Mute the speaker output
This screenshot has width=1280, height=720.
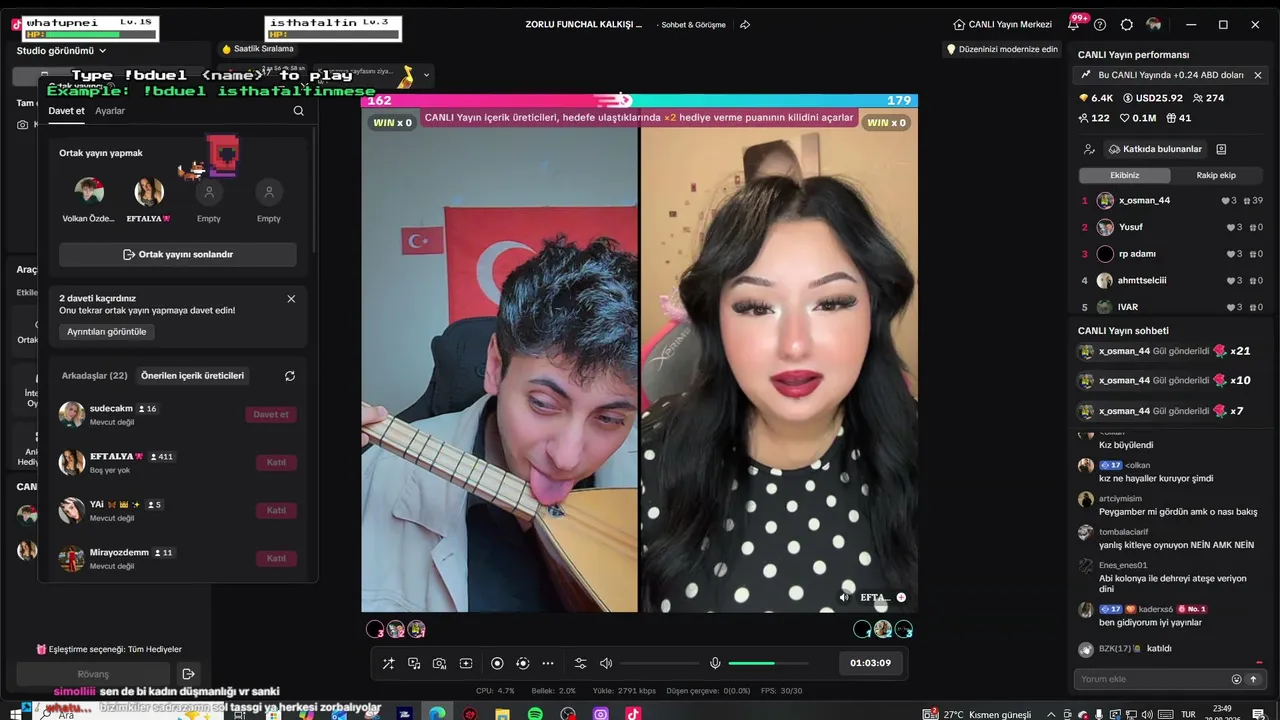pyautogui.click(x=606, y=663)
